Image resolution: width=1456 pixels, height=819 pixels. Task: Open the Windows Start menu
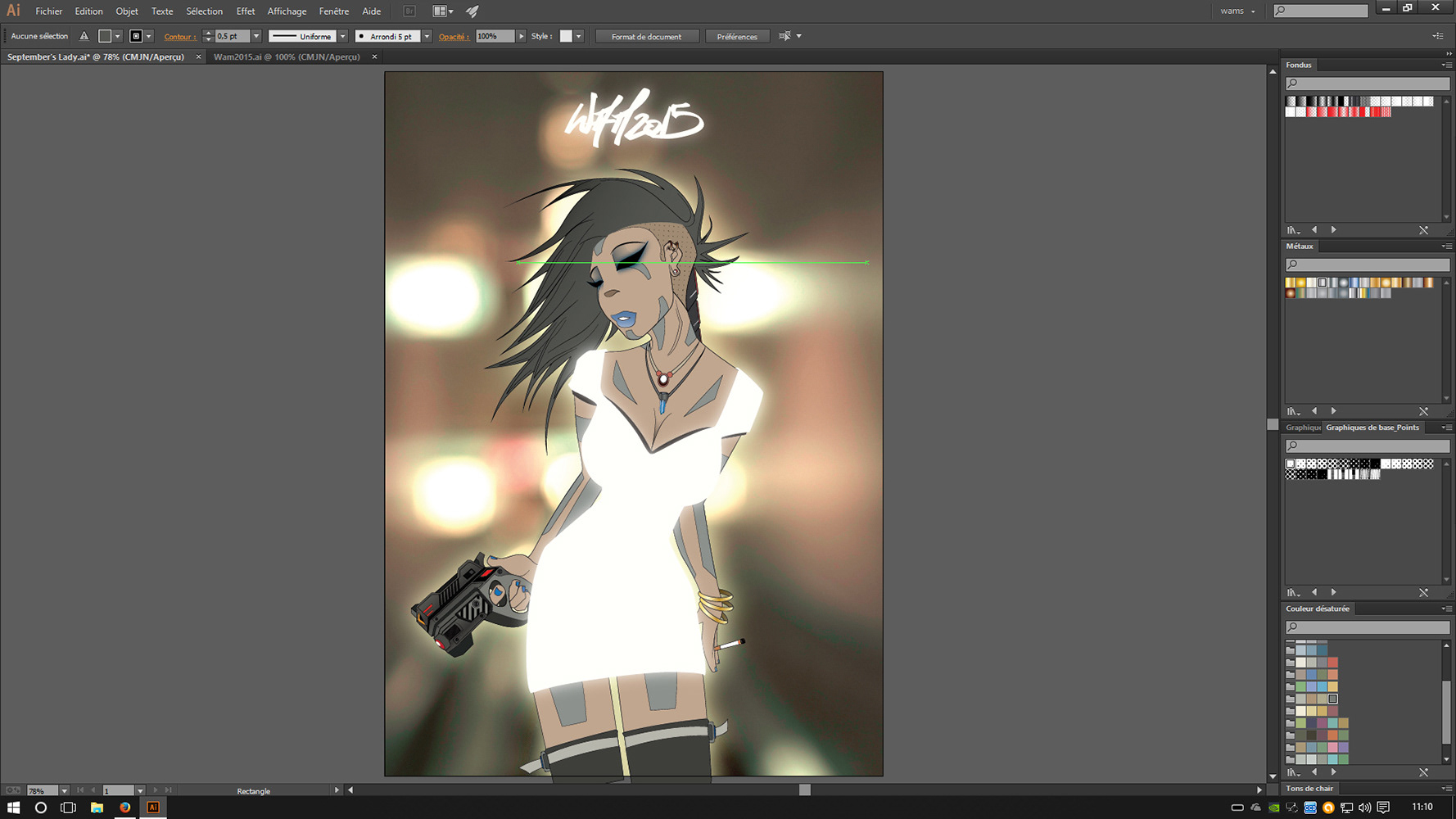[13, 807]
